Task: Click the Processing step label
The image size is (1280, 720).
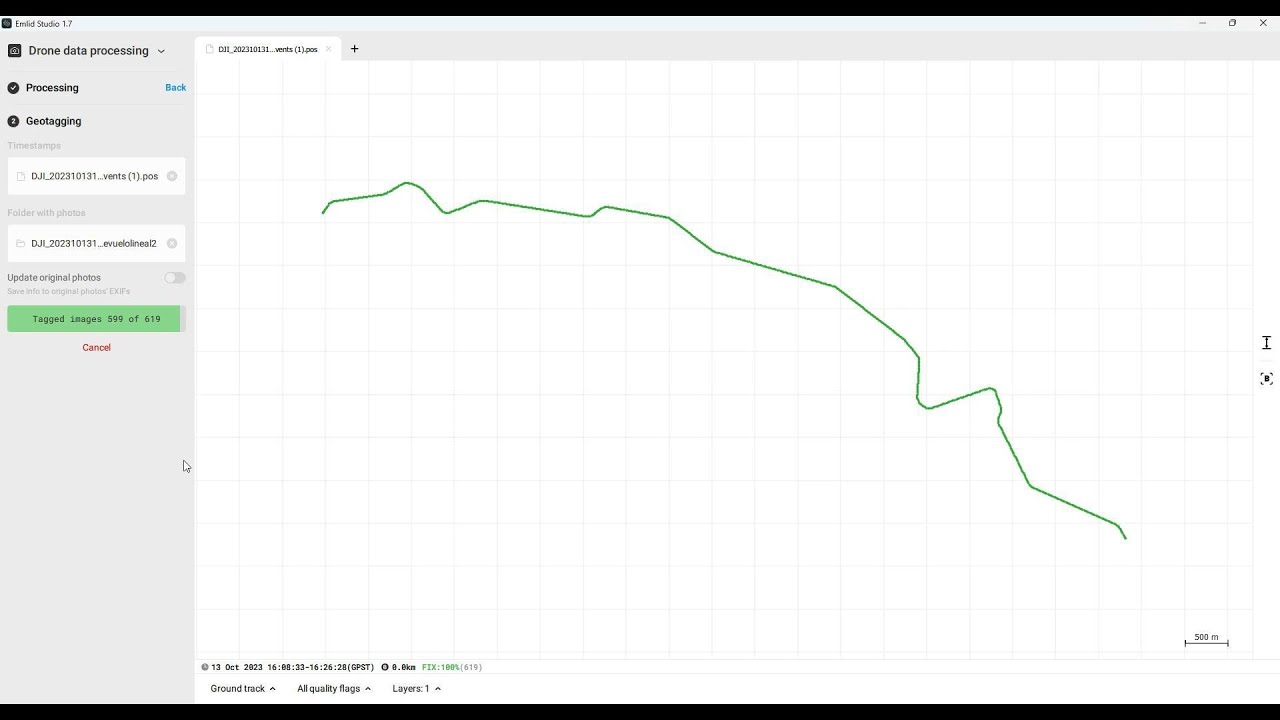Action: [x=52, y=88]
